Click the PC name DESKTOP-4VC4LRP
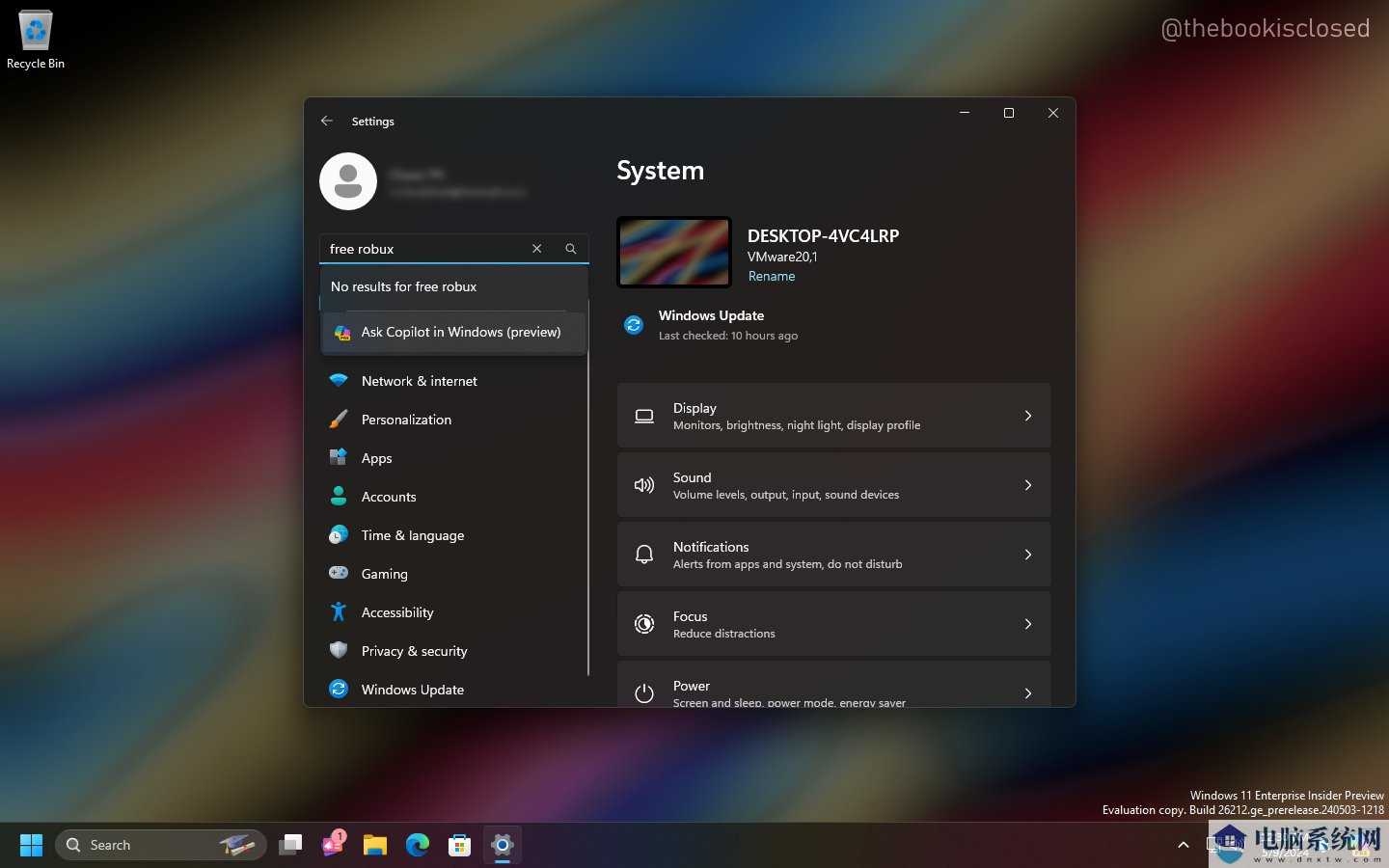Image resolution: width=1389 pixels, height=868 pixels. coord(823,235)
